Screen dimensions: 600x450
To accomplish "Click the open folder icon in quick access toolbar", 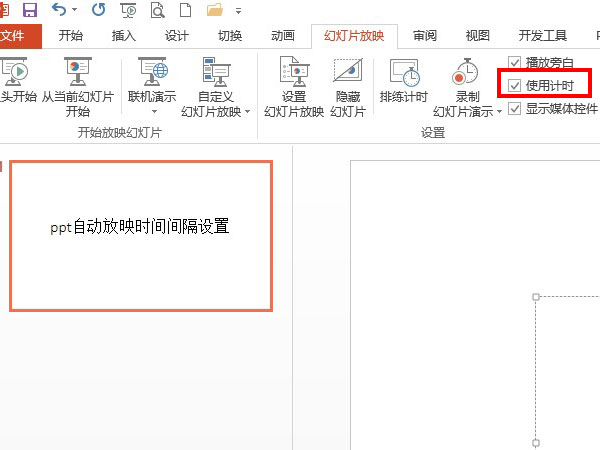I will coord(215,10).
